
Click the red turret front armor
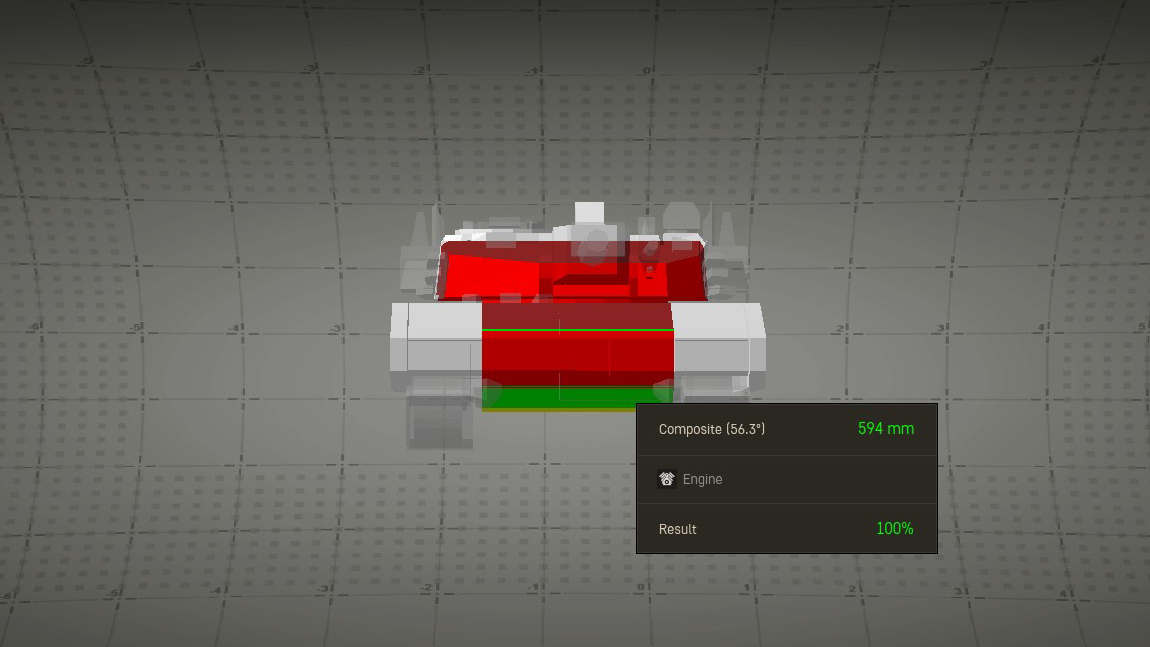coord(571,271)
